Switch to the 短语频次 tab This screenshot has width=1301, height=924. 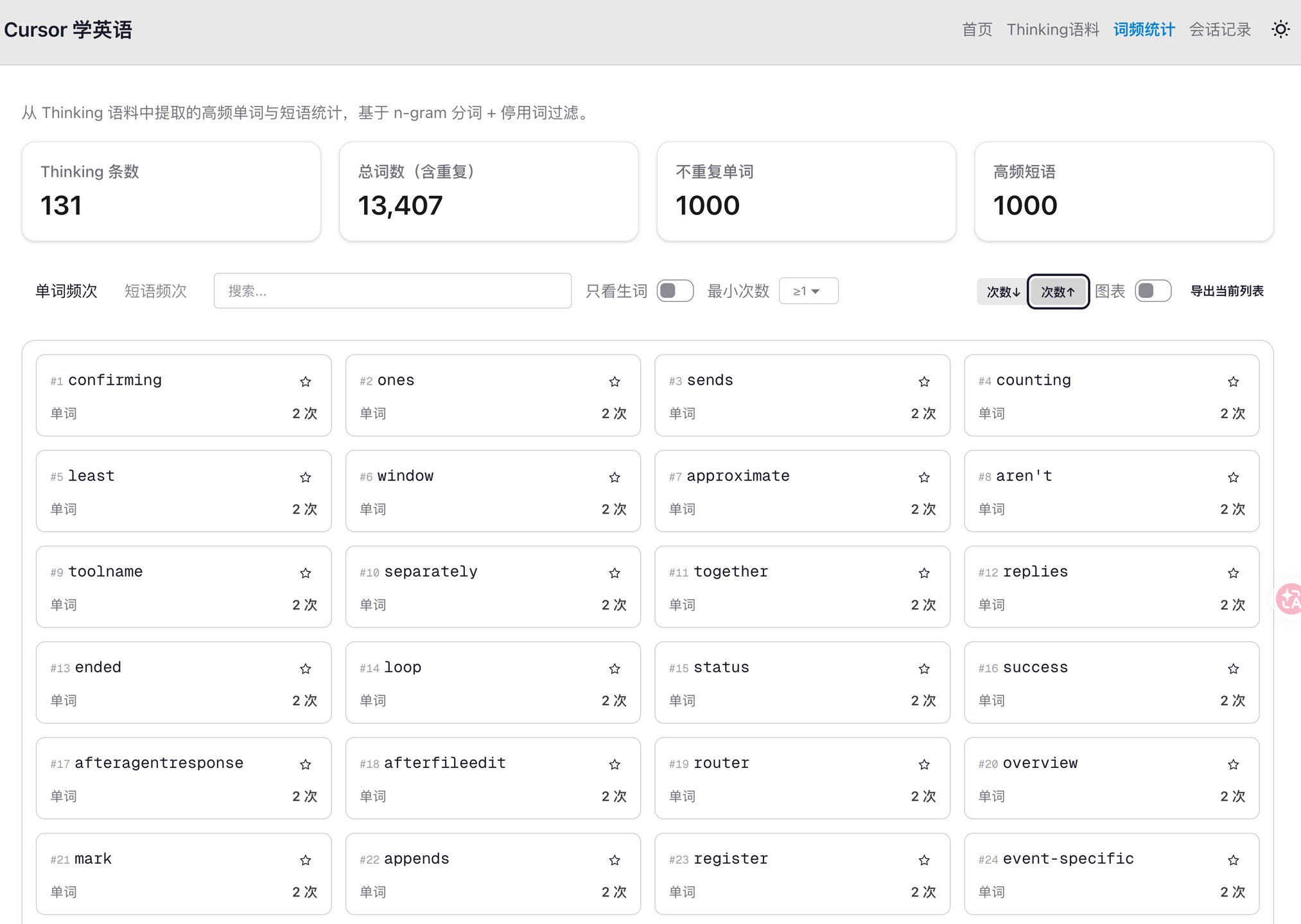[x=155, y=291]
